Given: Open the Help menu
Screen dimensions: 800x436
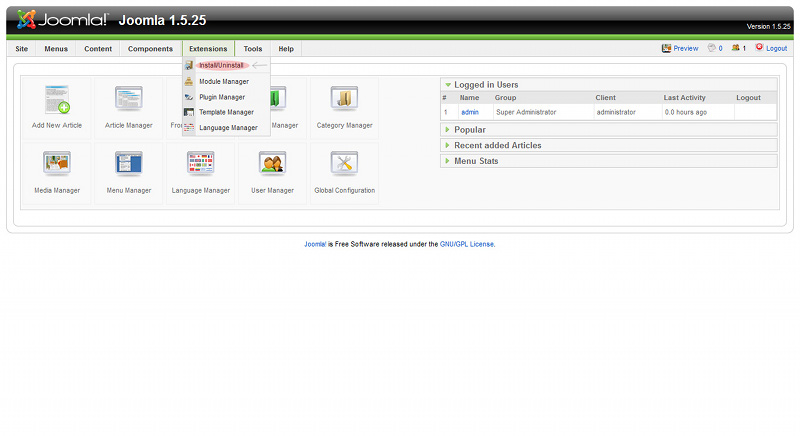Looking at the screenshot, I should click(x=286, y=49).
